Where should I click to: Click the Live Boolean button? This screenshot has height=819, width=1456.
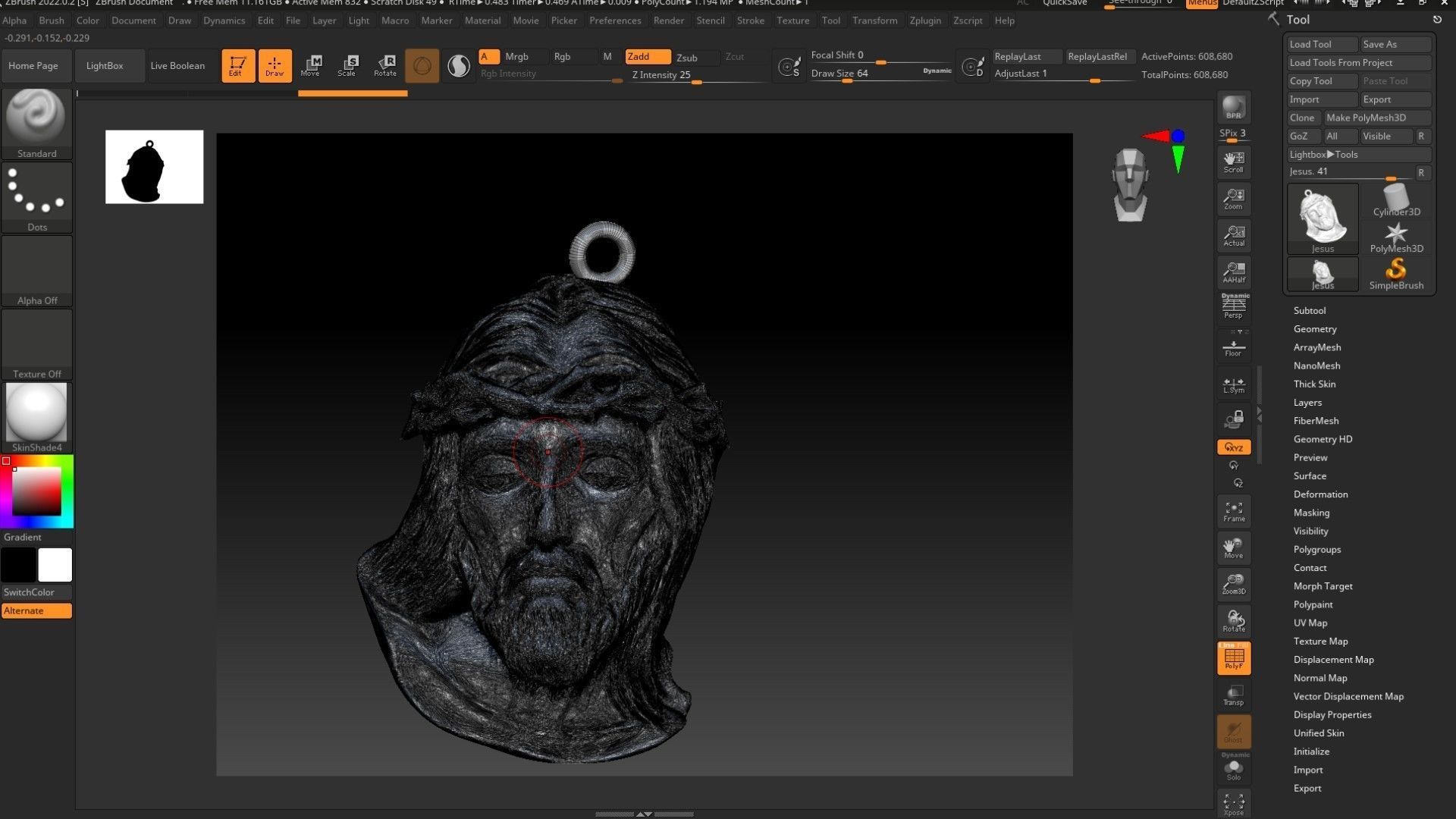pos(177,66)
